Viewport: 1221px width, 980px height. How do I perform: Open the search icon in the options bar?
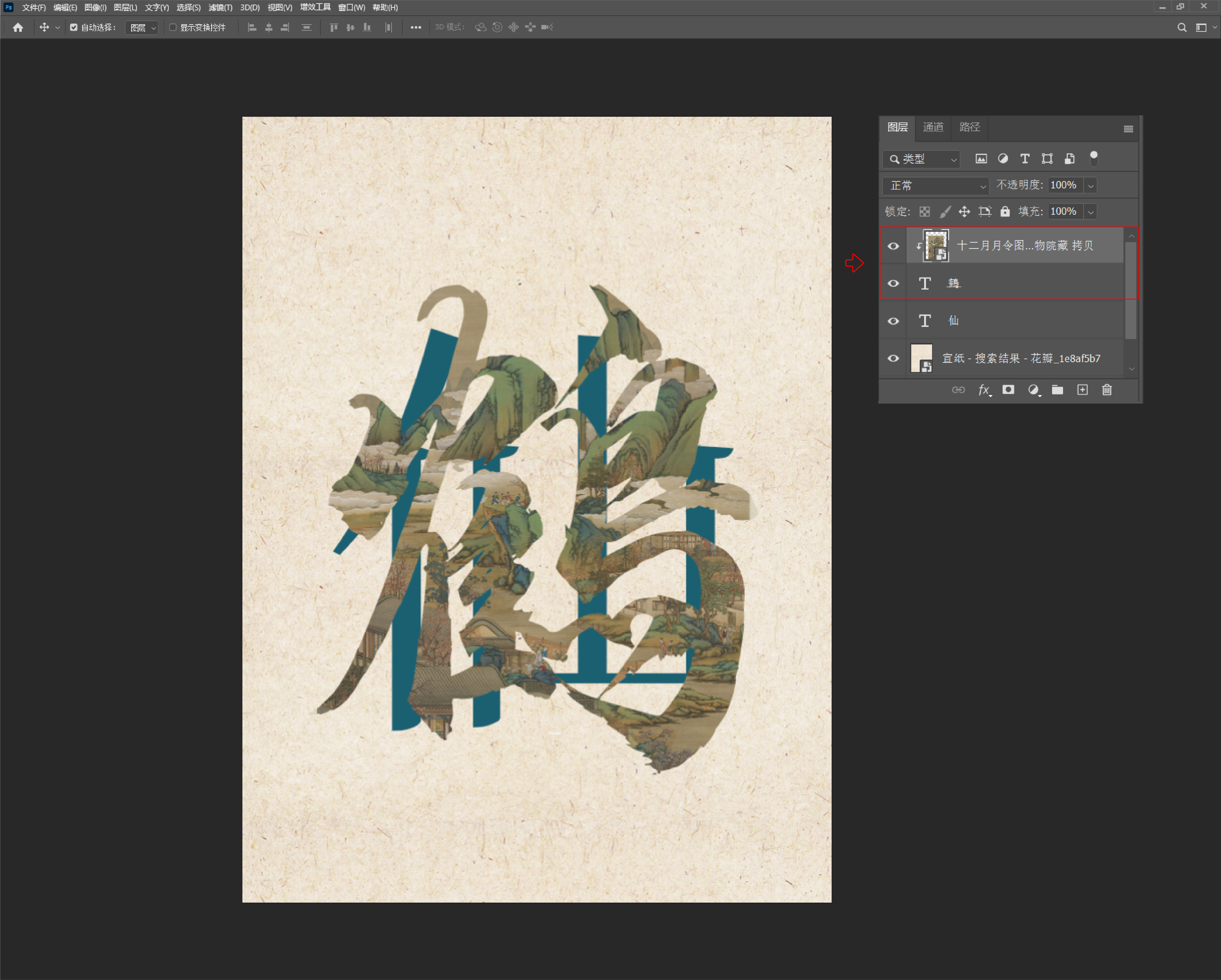pos(1182,27)
